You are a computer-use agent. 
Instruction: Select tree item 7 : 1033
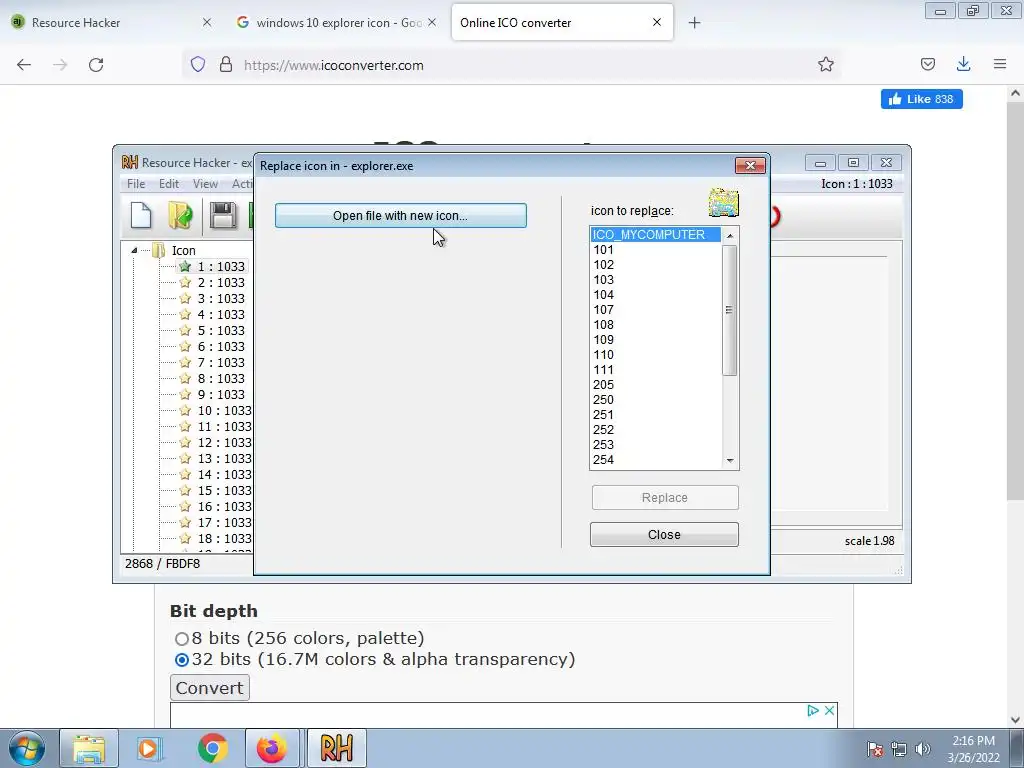[x=221, y=362]
